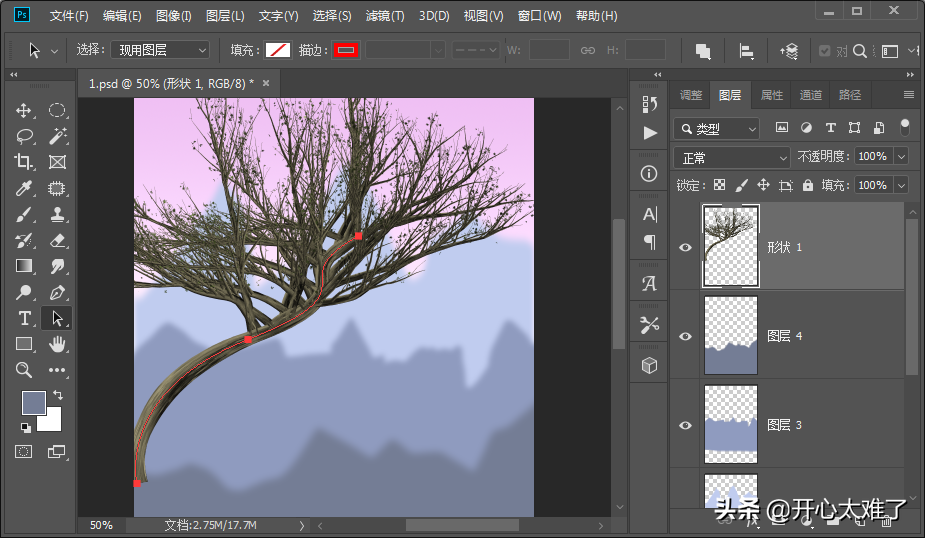Image resolution: width=925 pixels, height=538 pixels.
Task: Select the Zoom tool
Action: tap(24, 370)
